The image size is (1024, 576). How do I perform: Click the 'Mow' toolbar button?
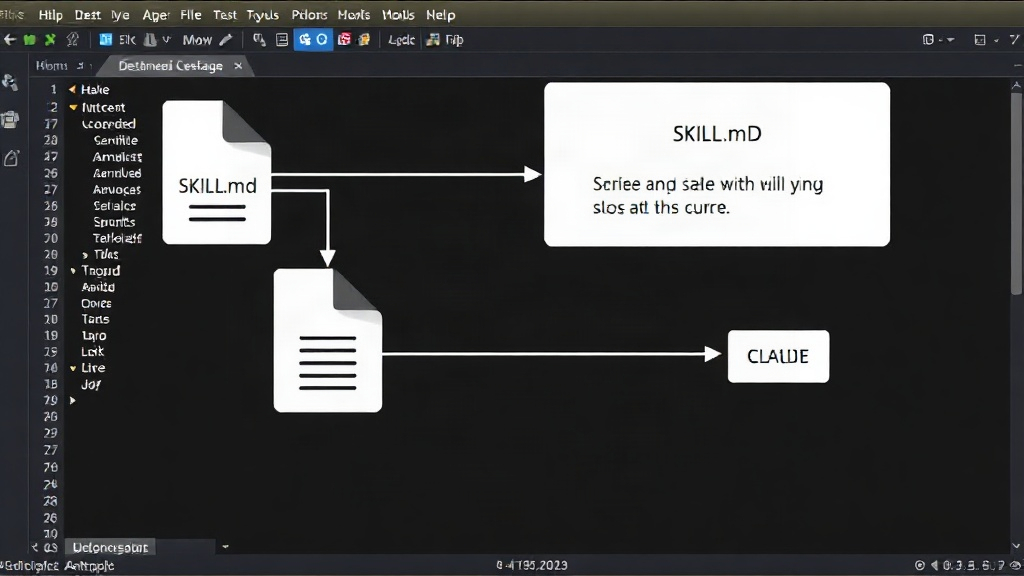197,40
